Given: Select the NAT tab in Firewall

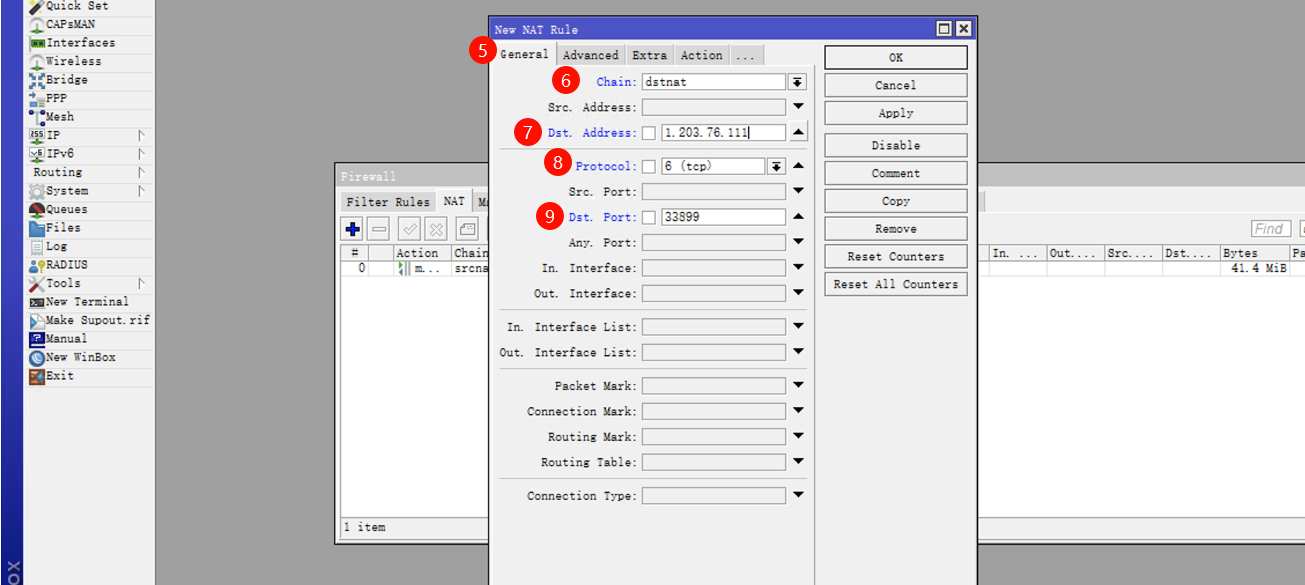Looking at the screenshot, I should (454, 201).
